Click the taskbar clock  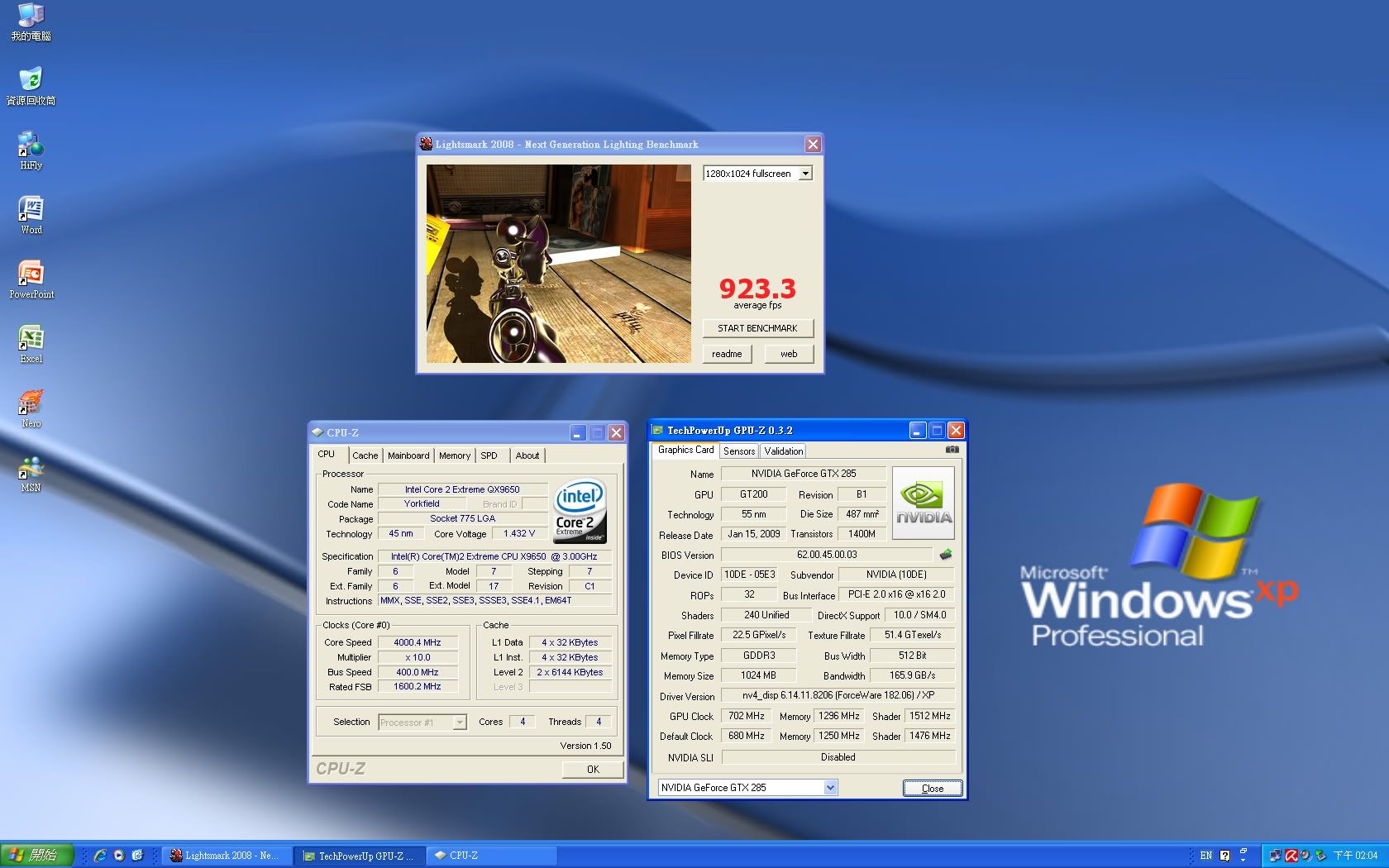tap(1356, 856)
